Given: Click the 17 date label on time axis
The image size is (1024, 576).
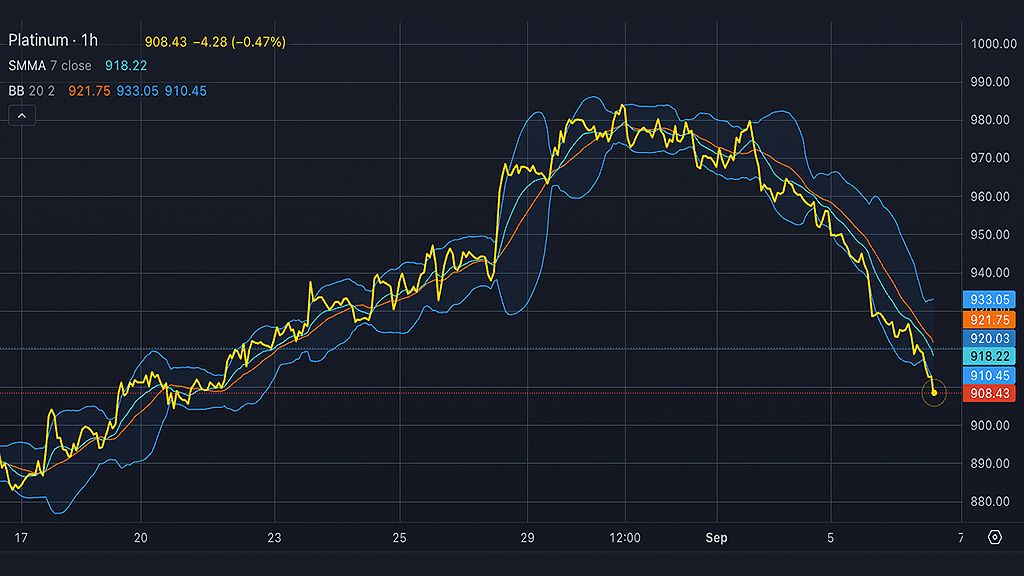Looking at the screenshot, I should (21, 538).
